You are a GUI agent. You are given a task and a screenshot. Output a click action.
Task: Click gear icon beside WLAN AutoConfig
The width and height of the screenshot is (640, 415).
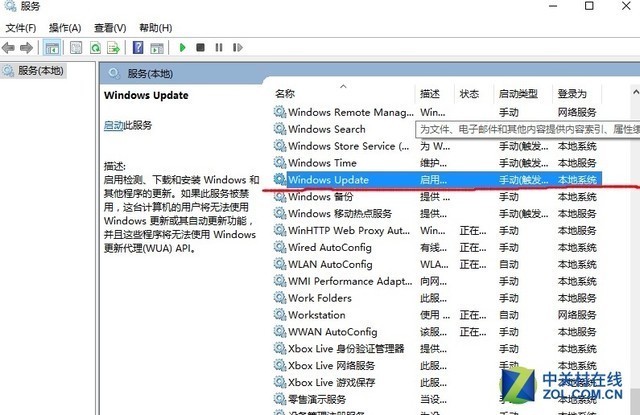pos(280,264)
